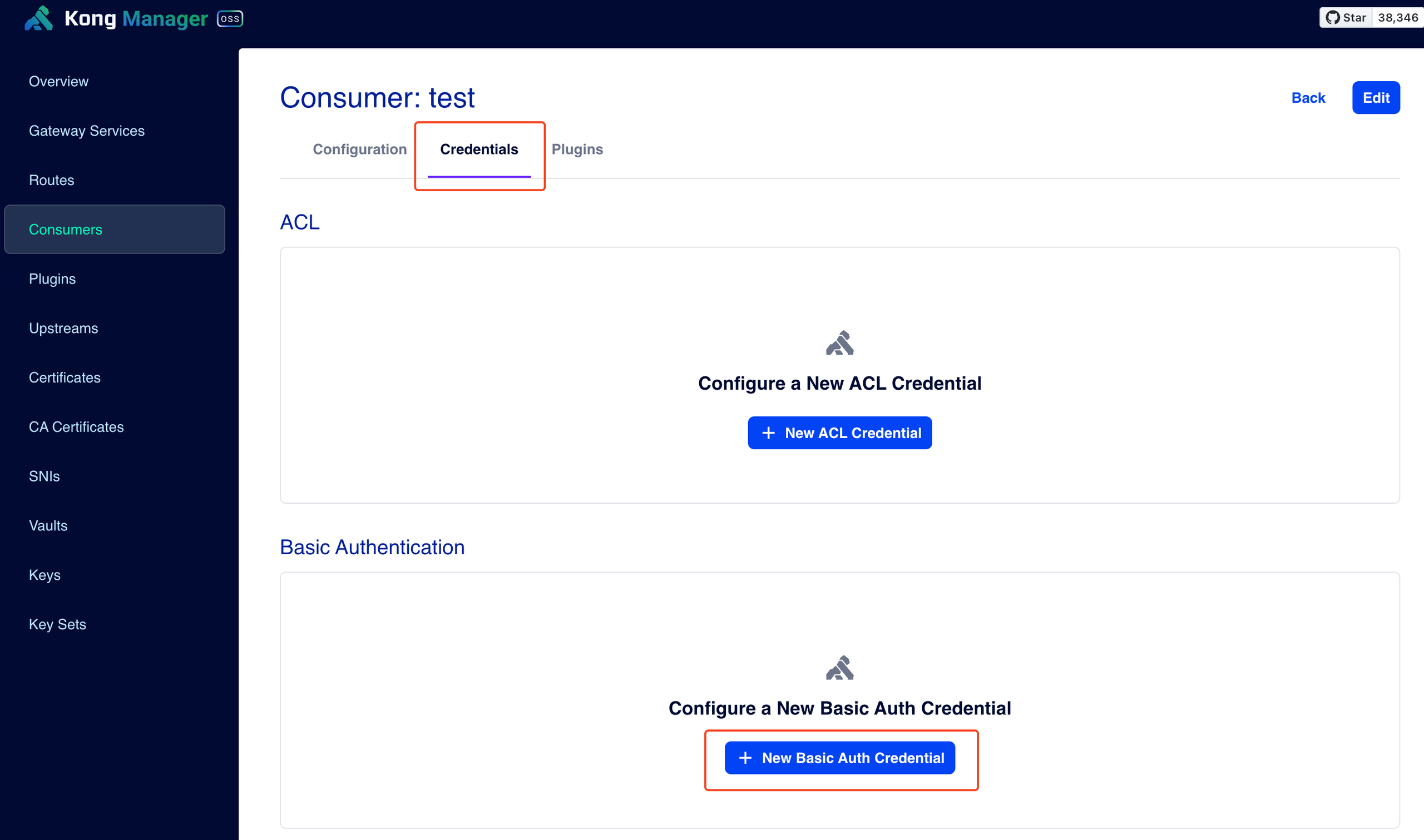Screen dimensions: 1424x840
Task: Open Routes in the sidebar
Action: click(x=52, y=180)
